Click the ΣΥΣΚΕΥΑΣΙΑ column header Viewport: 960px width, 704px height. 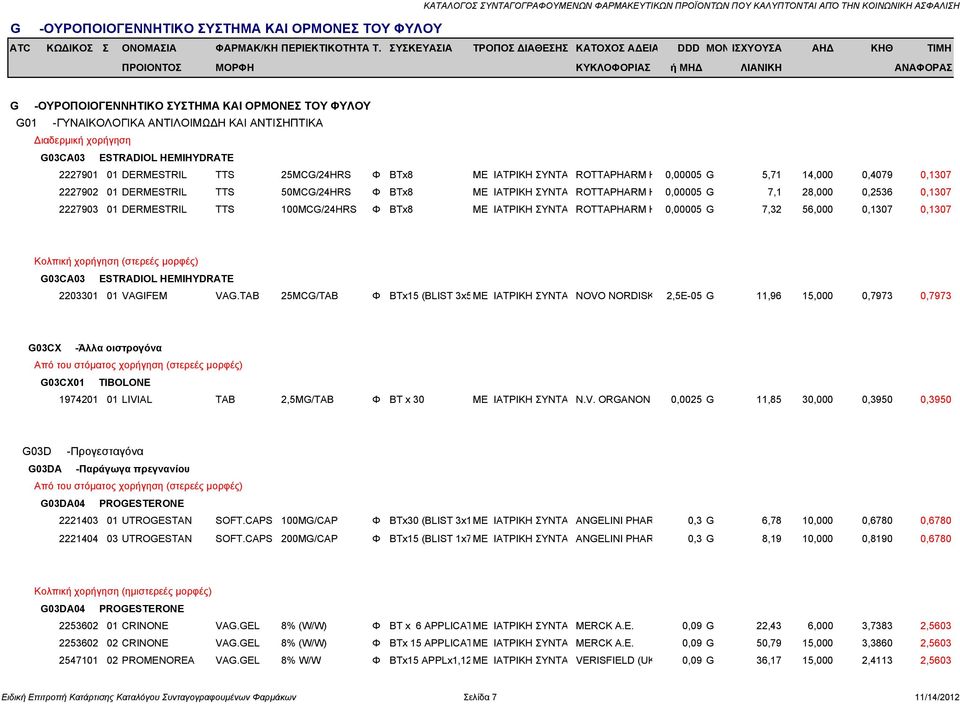click(421, 48)
